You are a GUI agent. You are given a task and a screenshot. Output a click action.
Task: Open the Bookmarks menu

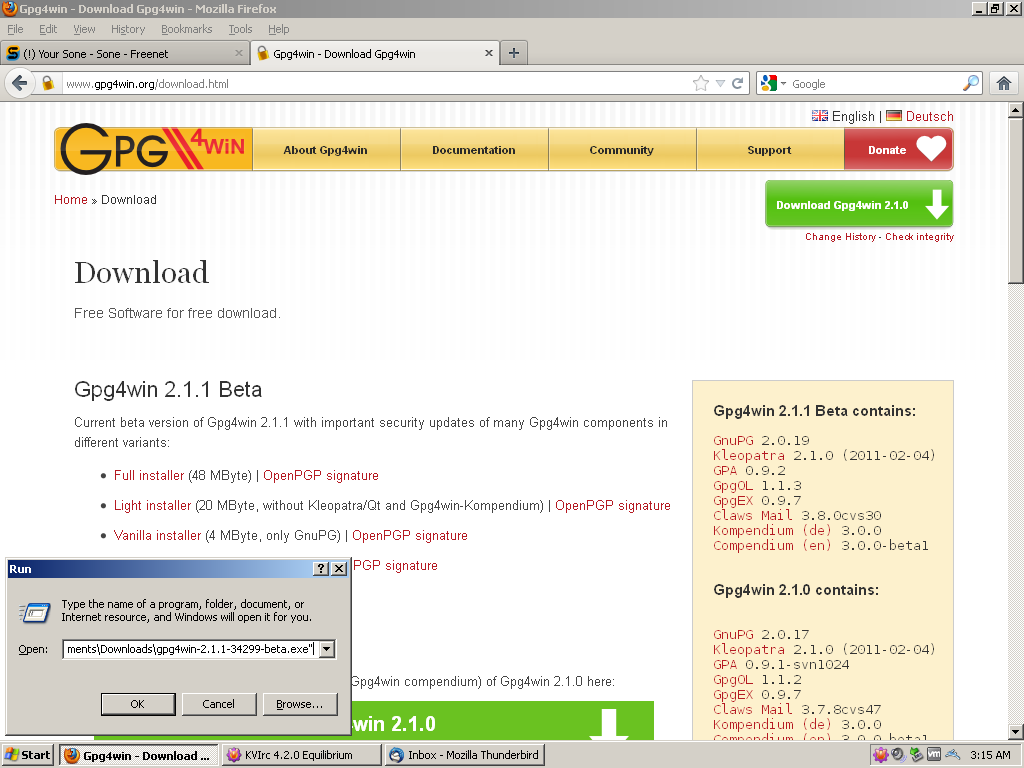(187, 29)
